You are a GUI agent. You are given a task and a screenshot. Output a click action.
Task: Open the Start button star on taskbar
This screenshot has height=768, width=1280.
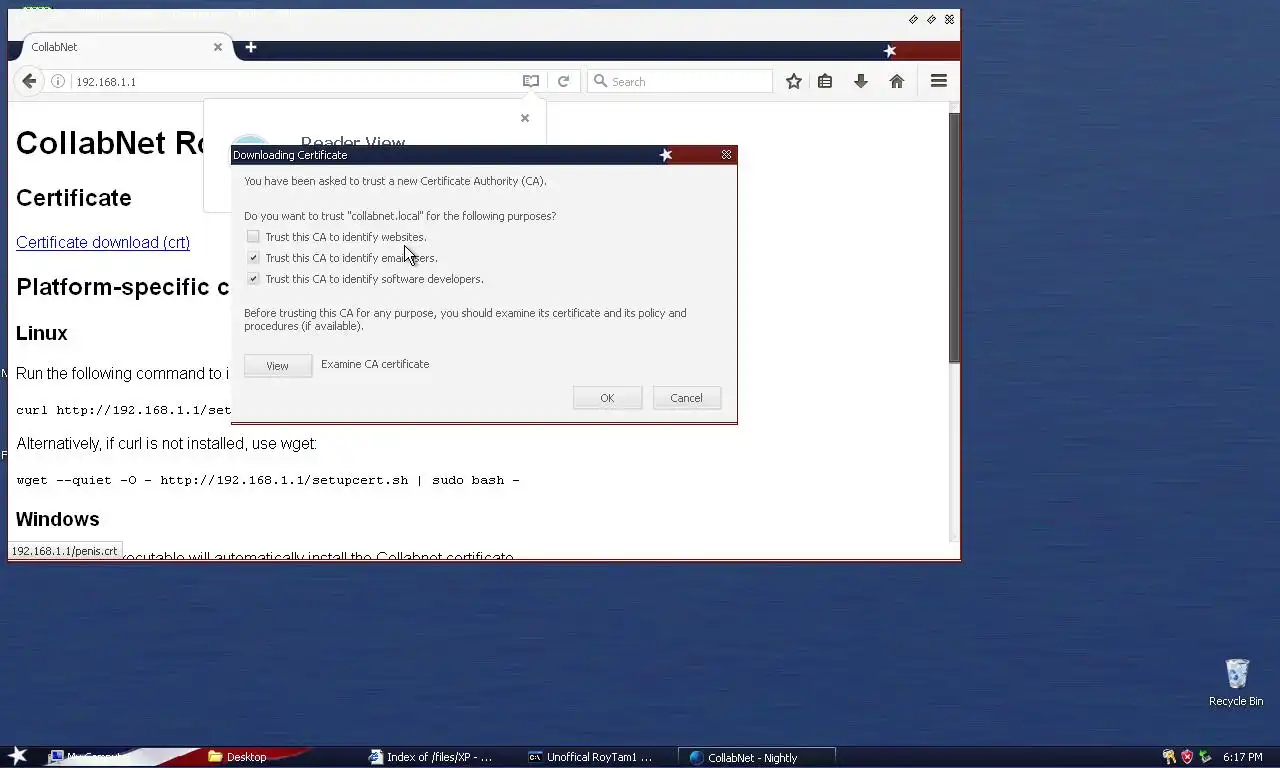[18, 757]
